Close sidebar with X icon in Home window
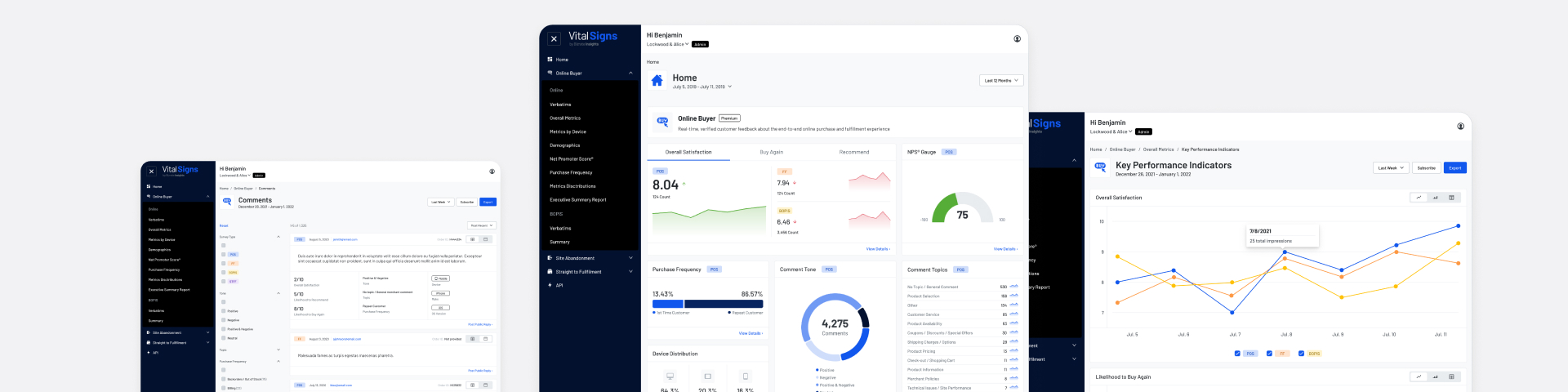This screenshot has width=1568, height=392. [554, 38]
